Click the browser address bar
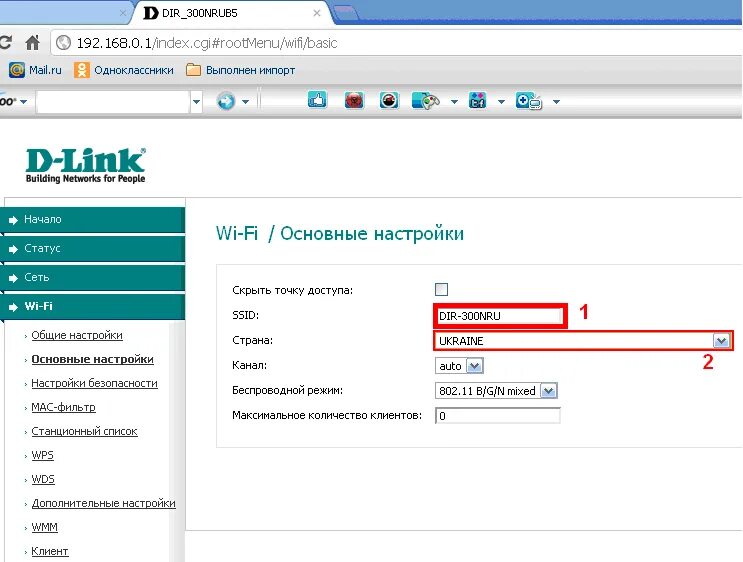This screenshot has width=743, height=562. (x=396, y=43)
